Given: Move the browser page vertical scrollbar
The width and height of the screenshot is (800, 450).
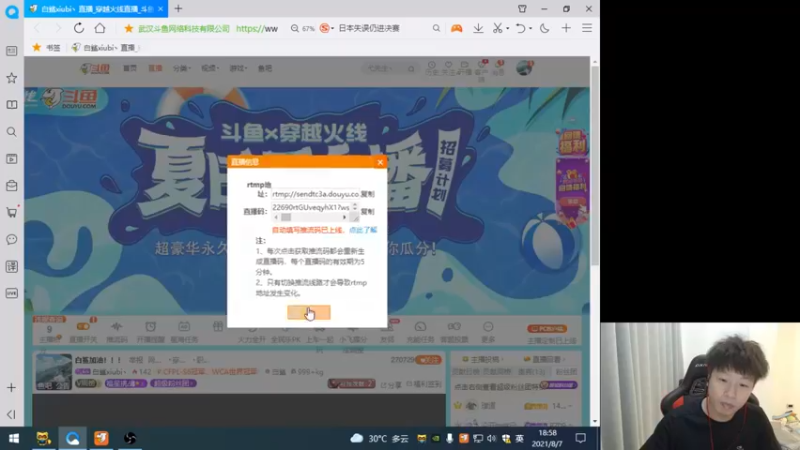Looking at the screenshot, I should (x=594, y=166).
